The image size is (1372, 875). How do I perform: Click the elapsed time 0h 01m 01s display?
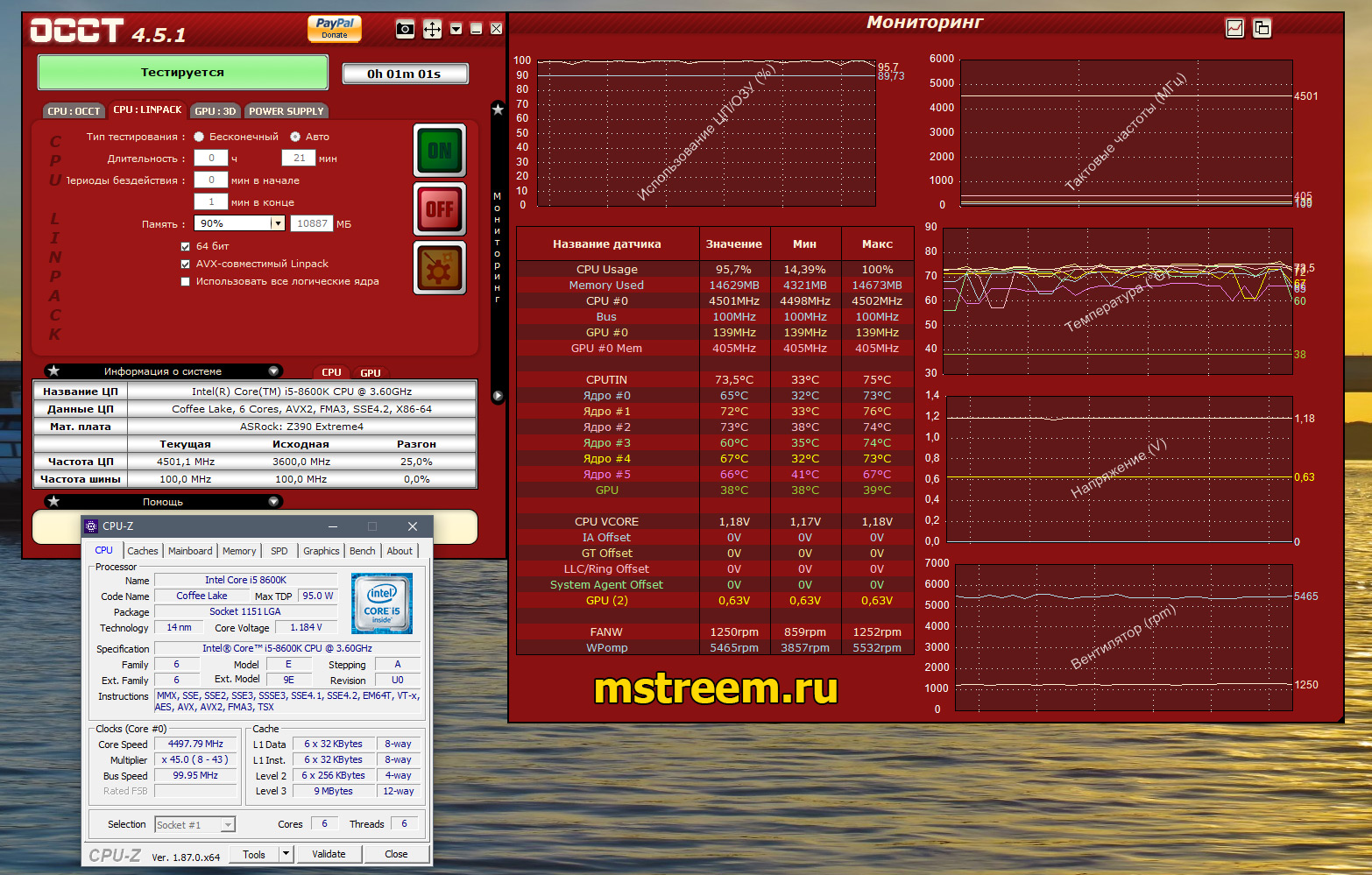point(405,74)
